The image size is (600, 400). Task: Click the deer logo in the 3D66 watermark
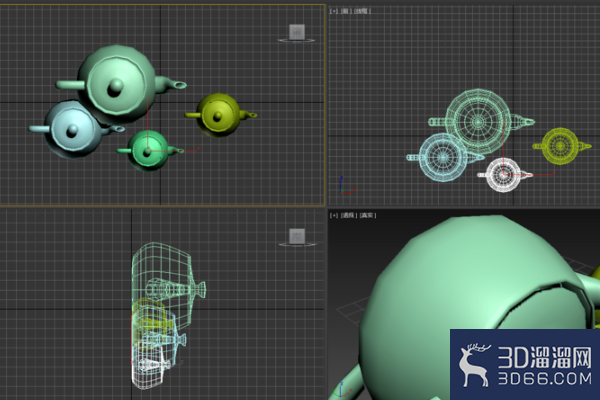point(474,365)
